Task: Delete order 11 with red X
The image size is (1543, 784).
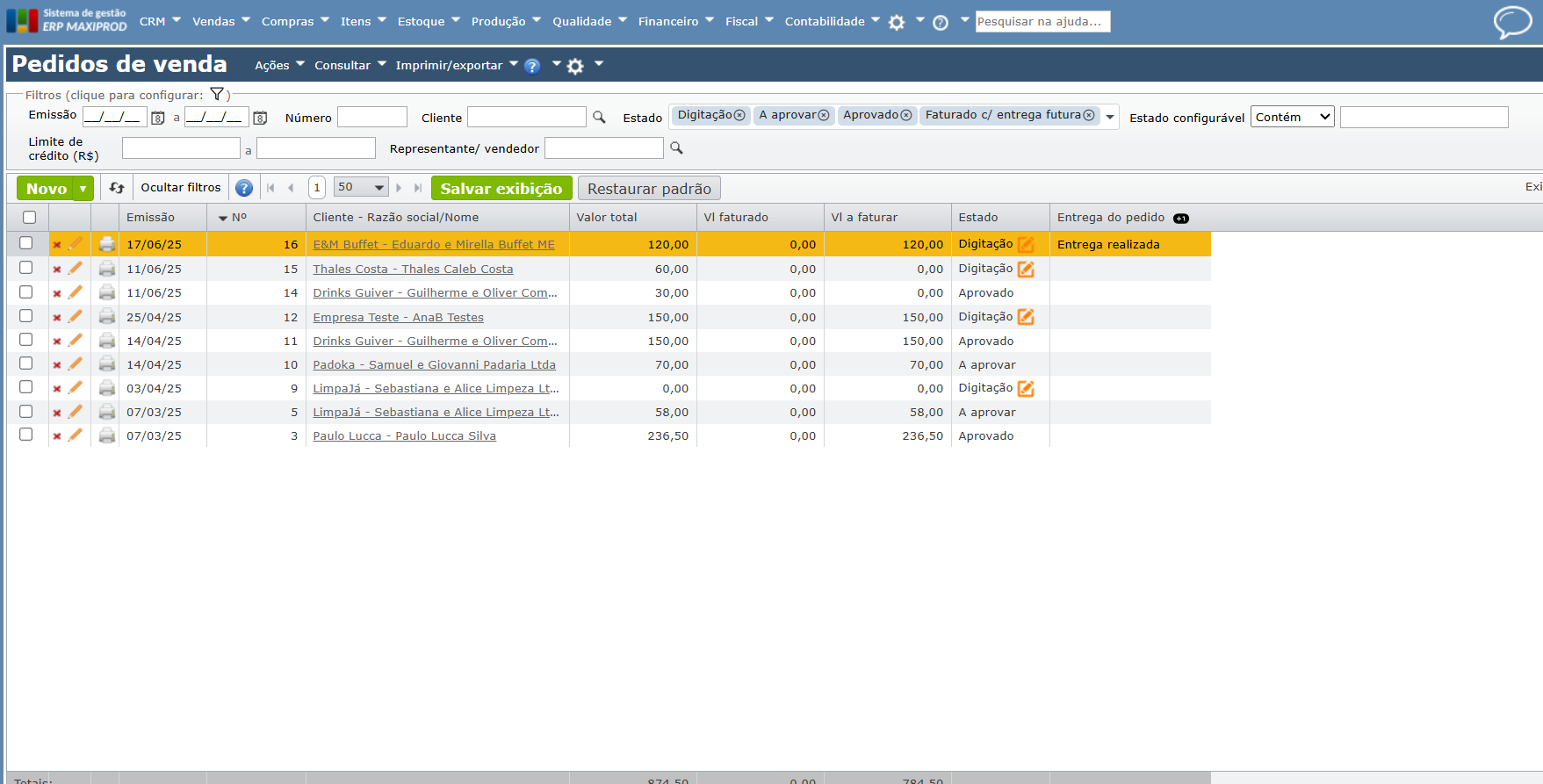Action: 57,342
